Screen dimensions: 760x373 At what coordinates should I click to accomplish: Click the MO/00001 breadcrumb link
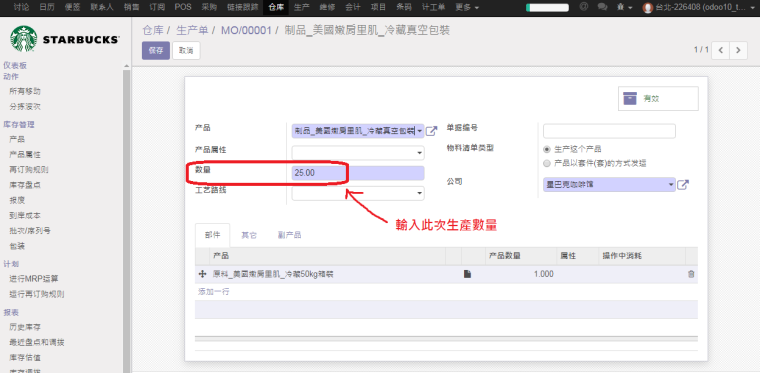[246, 31]
